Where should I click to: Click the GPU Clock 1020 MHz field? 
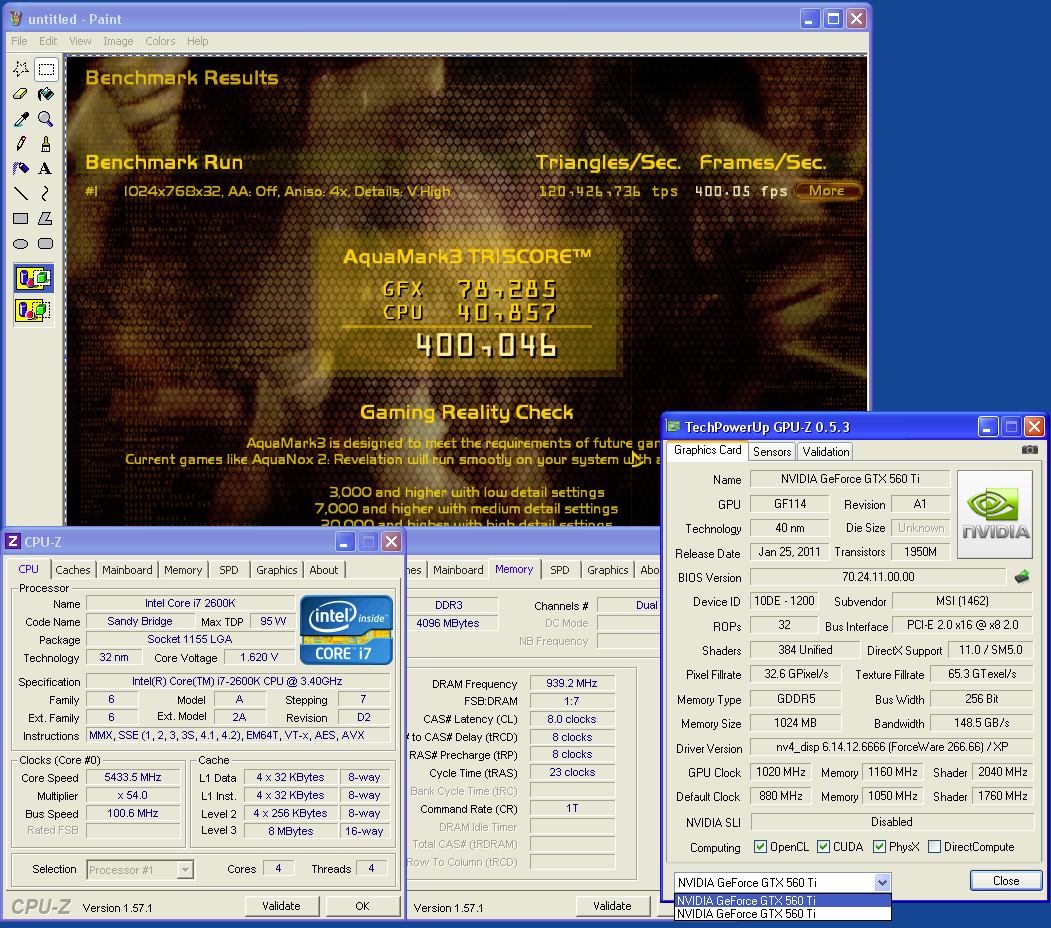(780, 772)
